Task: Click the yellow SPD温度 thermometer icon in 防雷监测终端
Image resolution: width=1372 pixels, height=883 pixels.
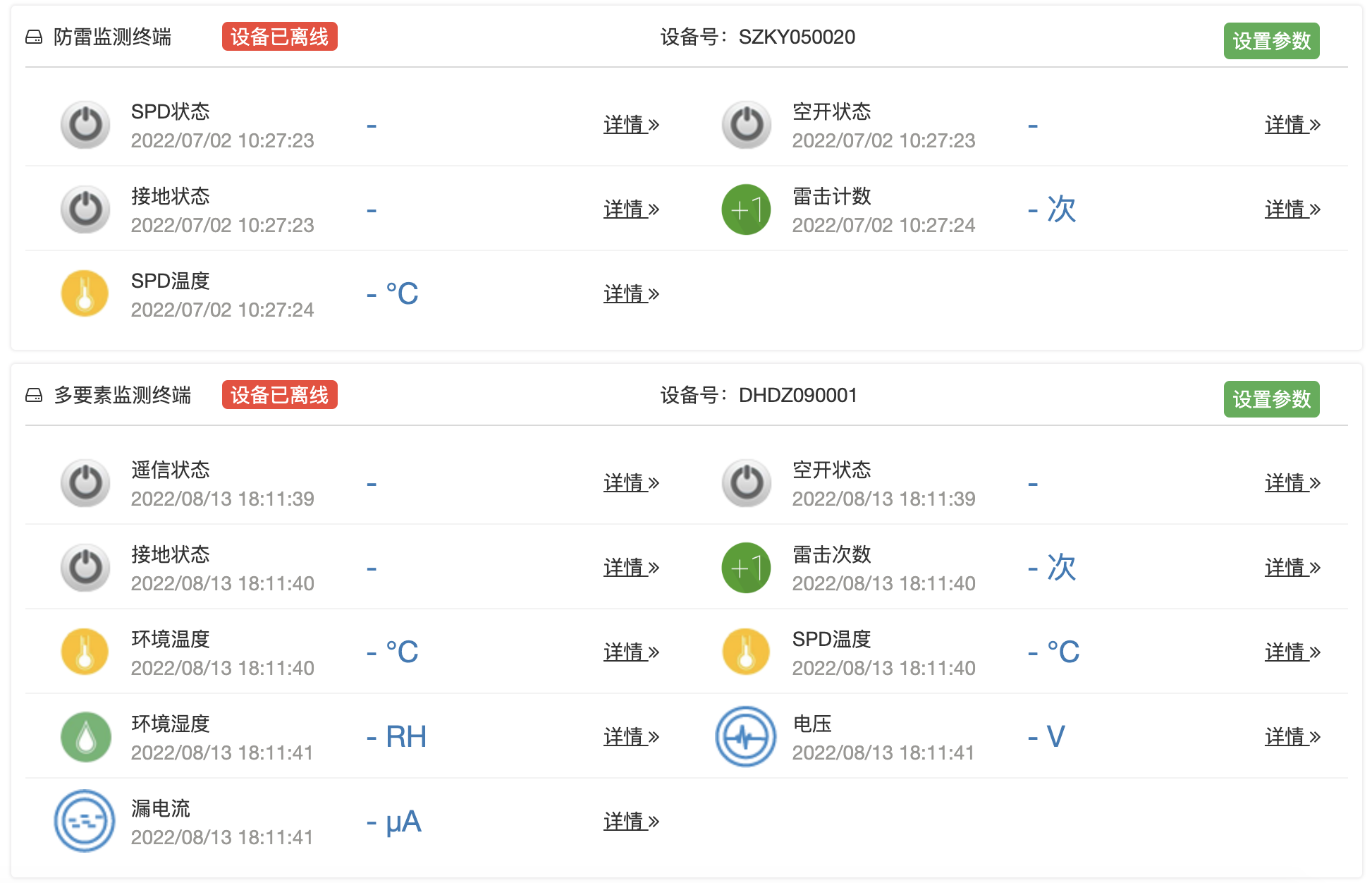Action: (x=85, y=294)
